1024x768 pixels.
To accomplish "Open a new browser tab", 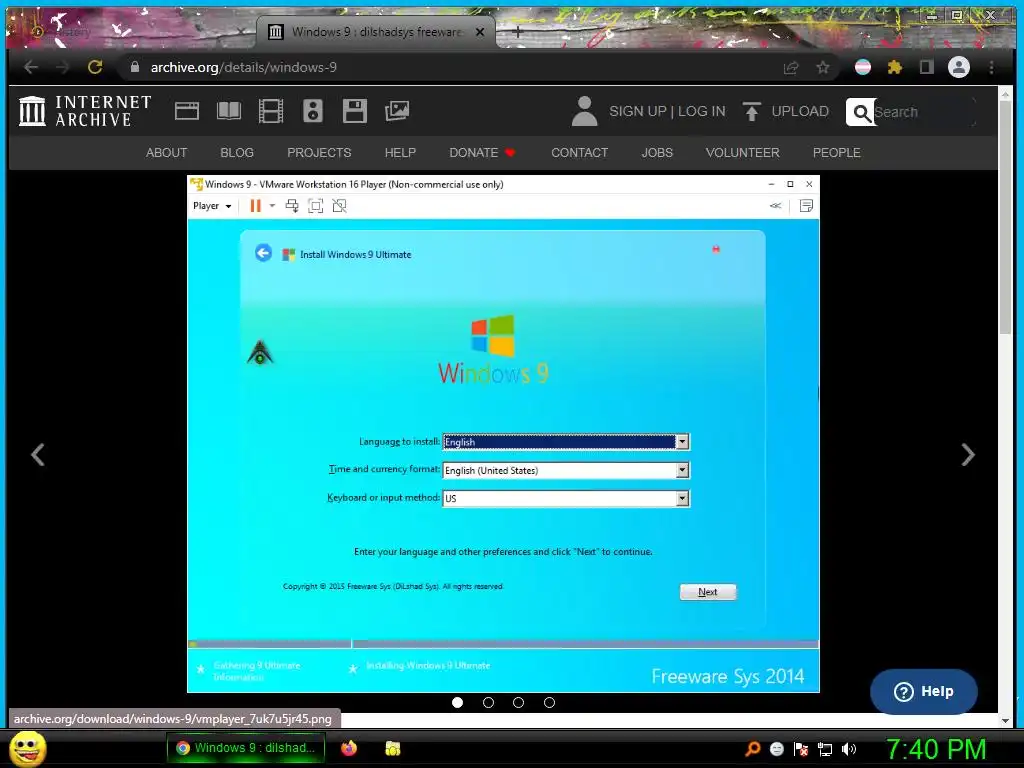I will click(517, 31).
